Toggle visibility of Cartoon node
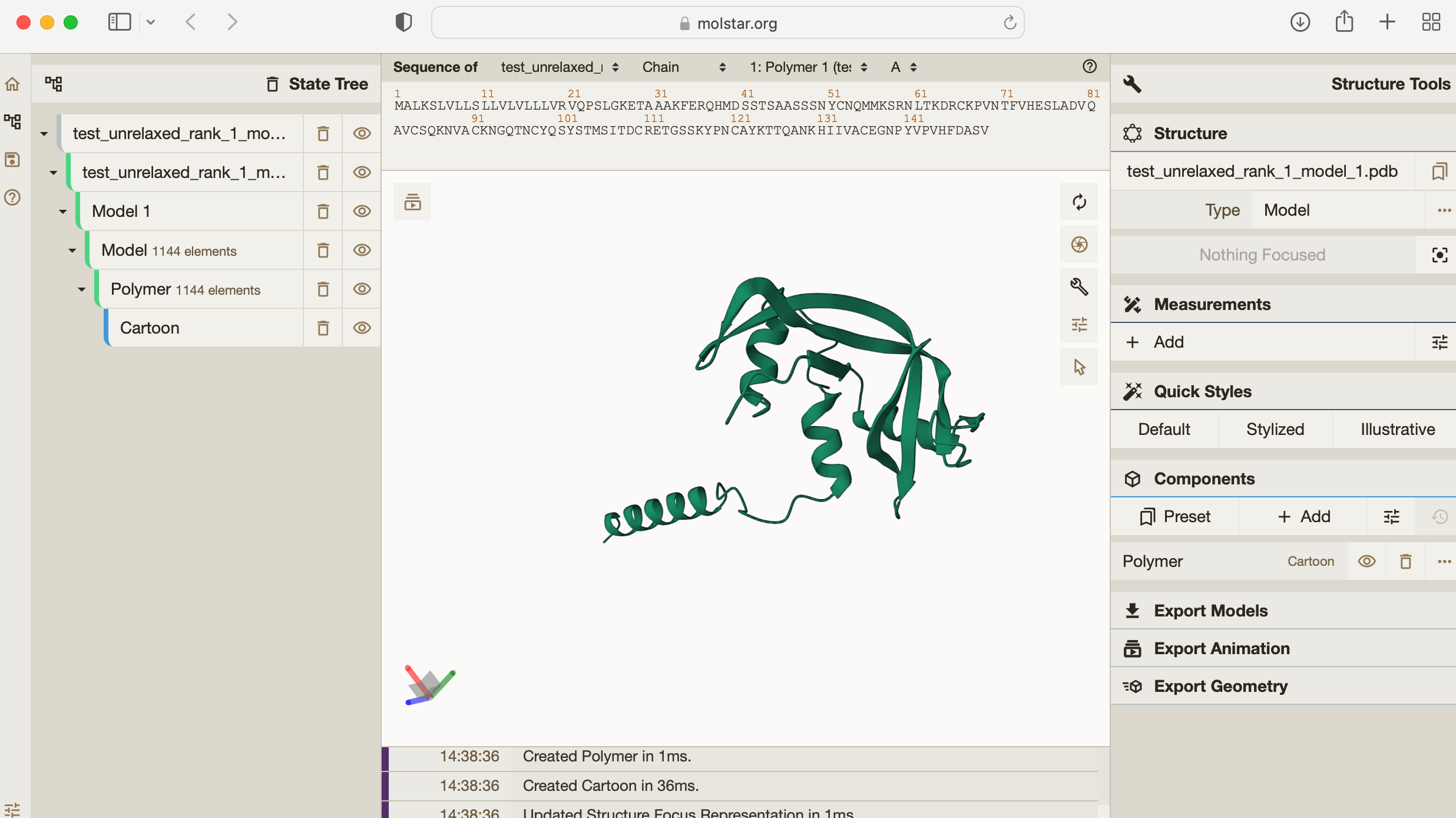Screen dimensions: 1456x818 pos(362,328)
